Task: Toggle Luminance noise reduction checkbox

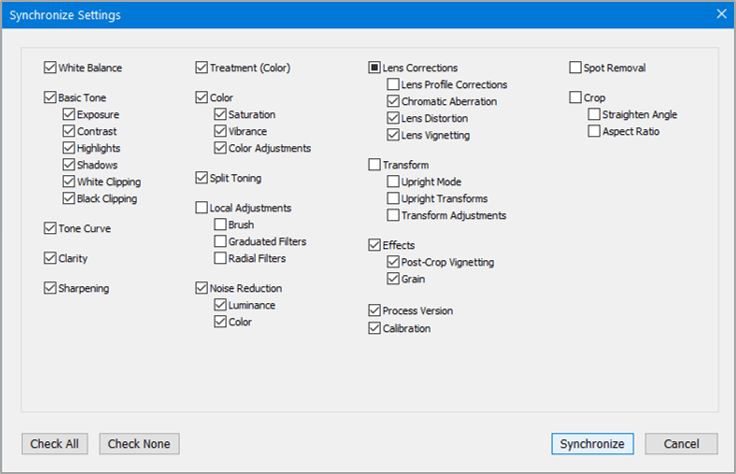Action: click(220, 305)
